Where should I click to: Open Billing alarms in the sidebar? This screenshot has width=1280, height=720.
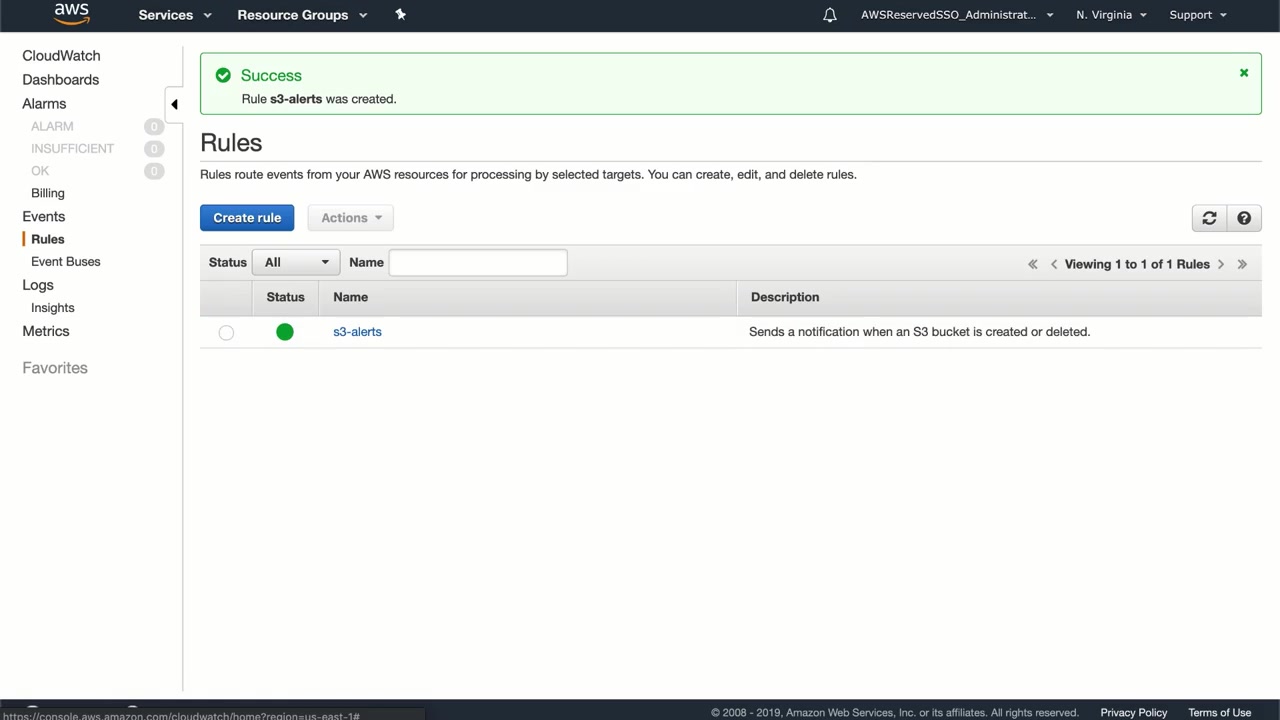point(48,193)
